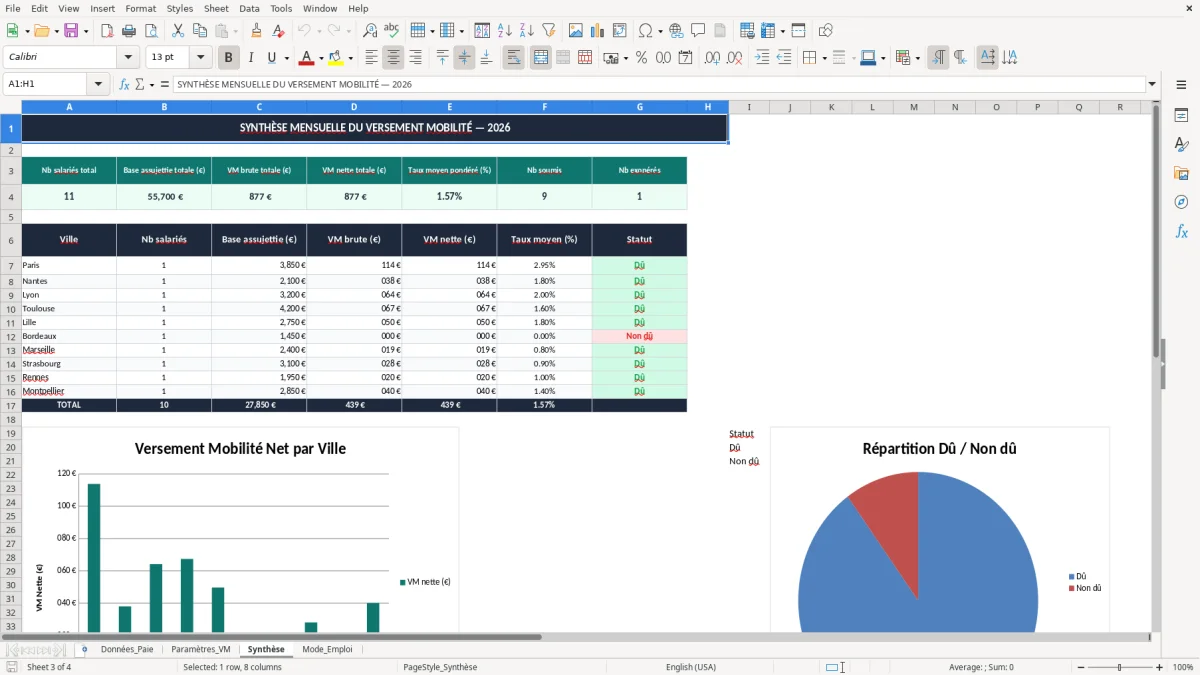Switch to the Mode_Emploi sheet tab
This screenshot has width=1200, height=675.
pyautogui.click(x=327, y=649)
